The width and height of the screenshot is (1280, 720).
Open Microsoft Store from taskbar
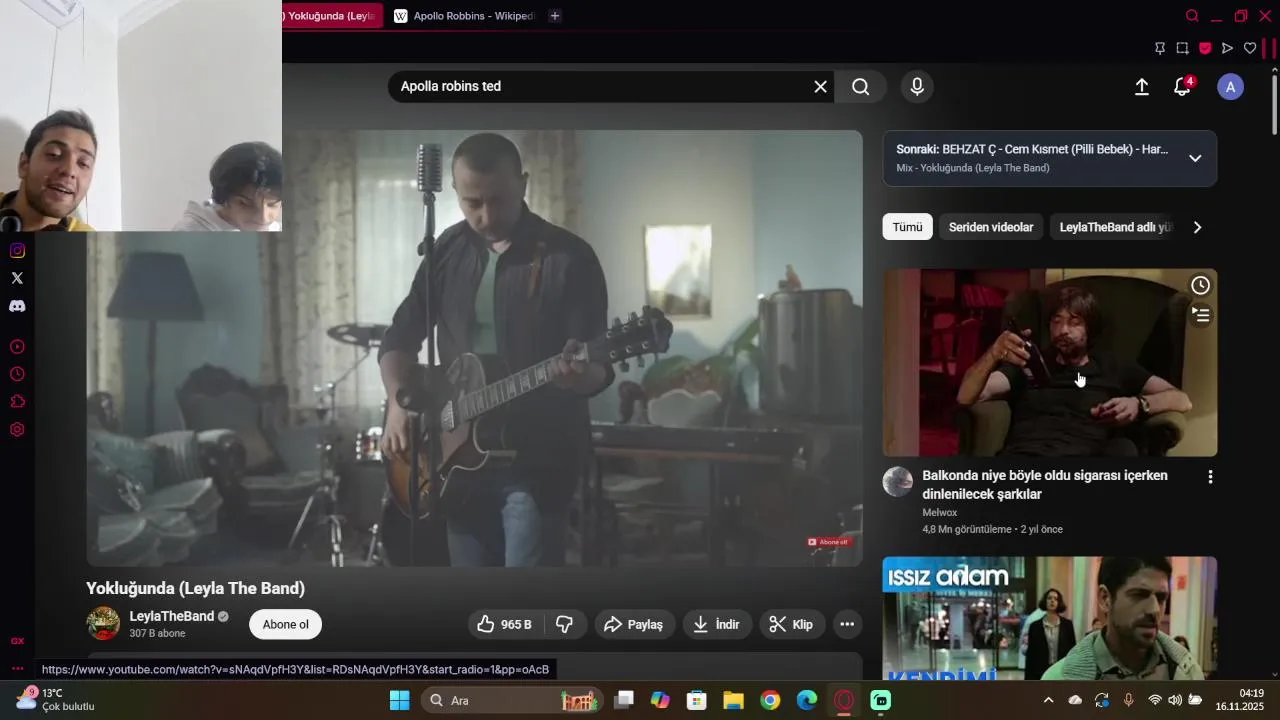[x=697, y=700]
